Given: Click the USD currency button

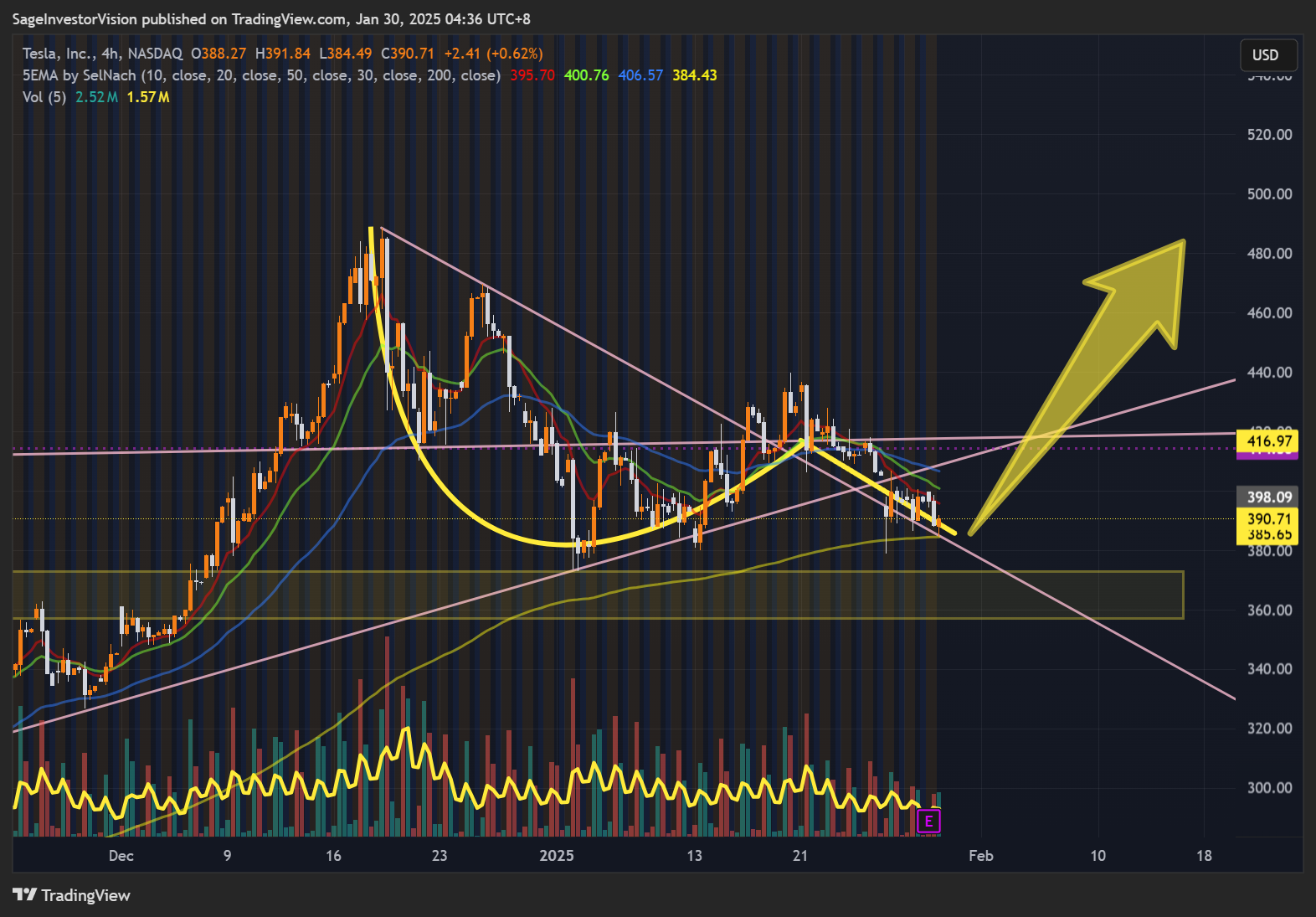Looking at the screenshot, I should 1268,55.
